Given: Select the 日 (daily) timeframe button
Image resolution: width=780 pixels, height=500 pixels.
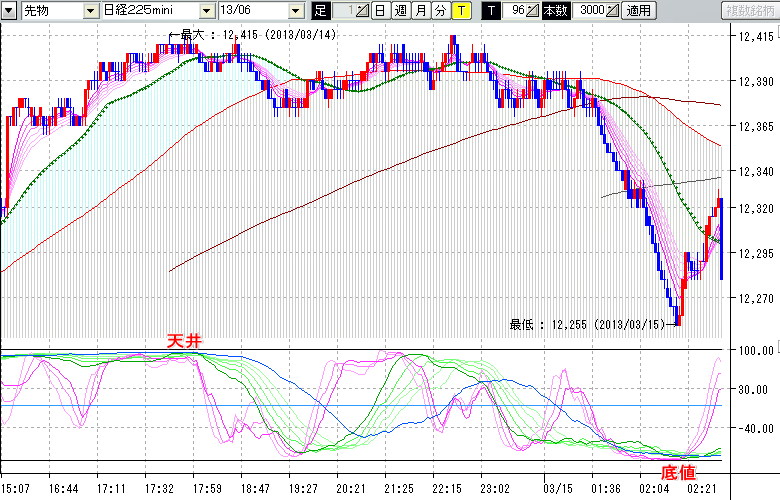Looking at the screenshot, I should [x=382, y=11].
